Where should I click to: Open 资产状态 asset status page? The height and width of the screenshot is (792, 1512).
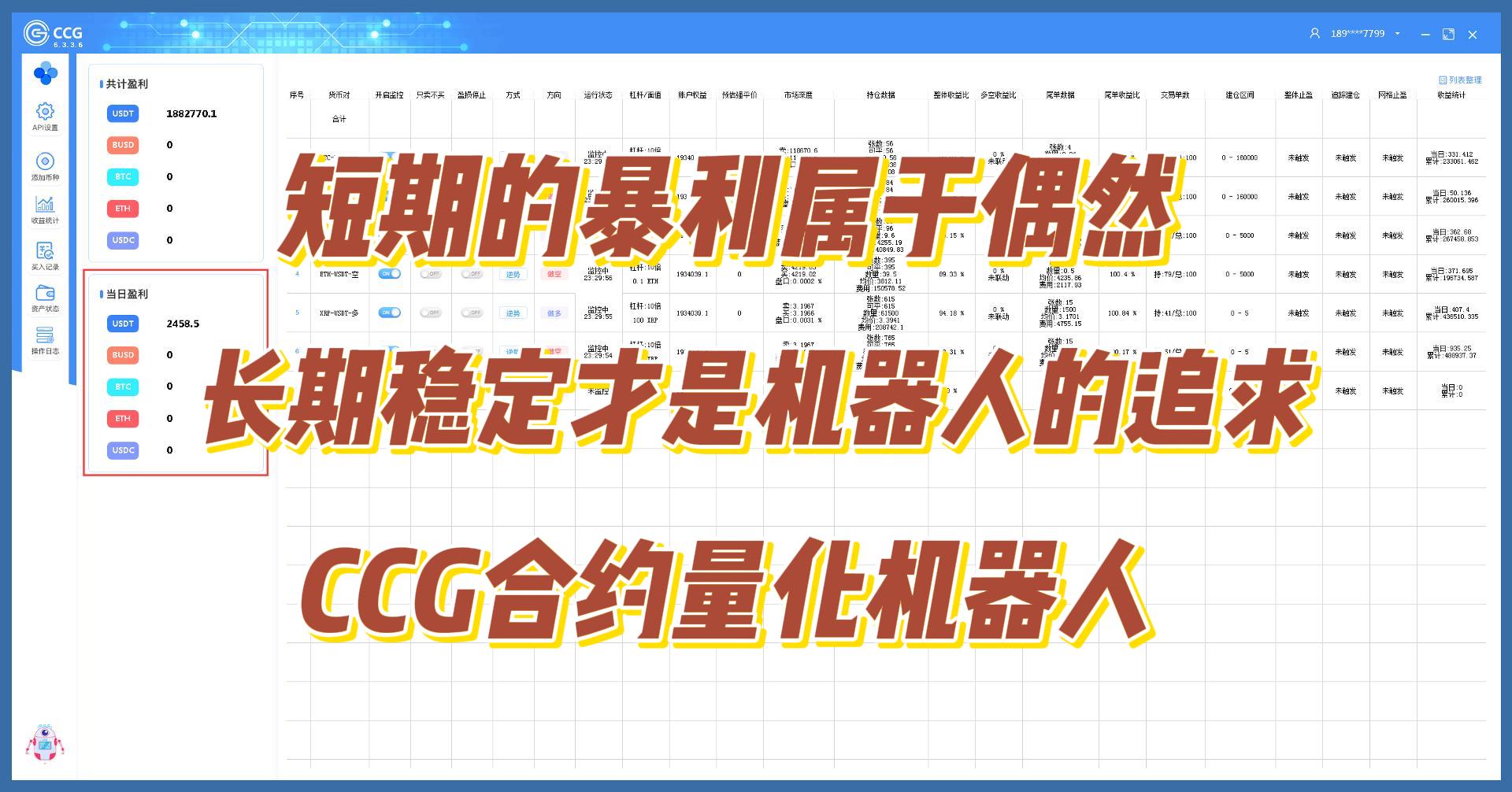[45, 298]
